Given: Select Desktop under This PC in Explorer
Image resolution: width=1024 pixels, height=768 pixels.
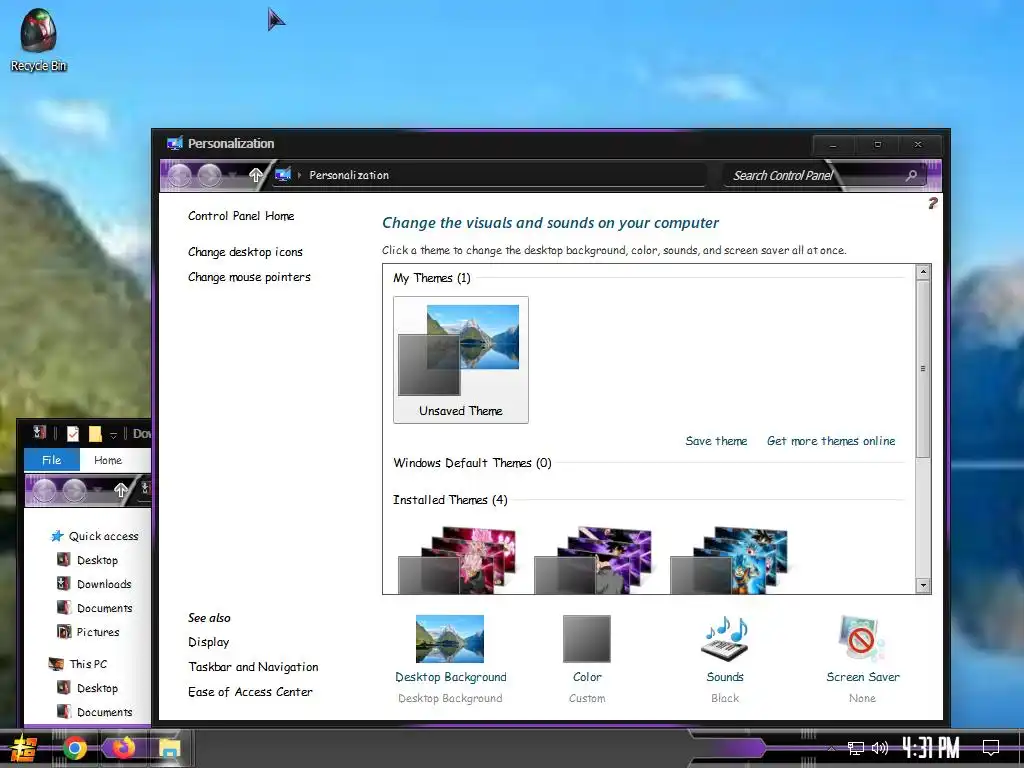Looking at the screenshot, I should click(x=97, y=688).
